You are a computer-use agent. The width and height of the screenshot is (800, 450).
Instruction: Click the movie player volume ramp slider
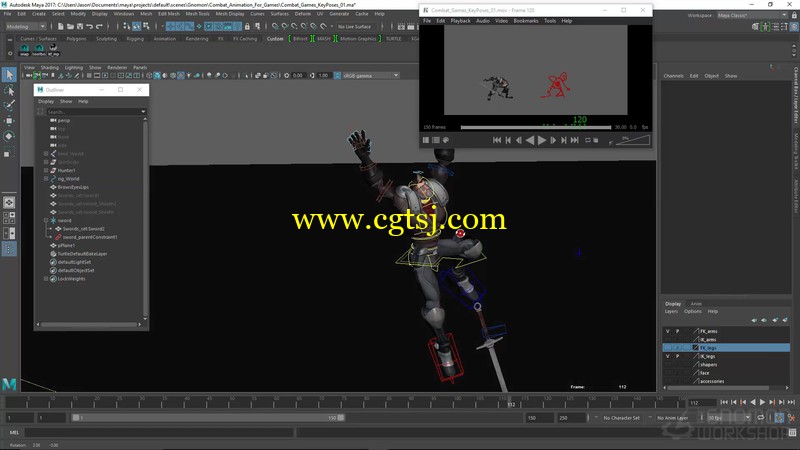[x=633, y=140]
